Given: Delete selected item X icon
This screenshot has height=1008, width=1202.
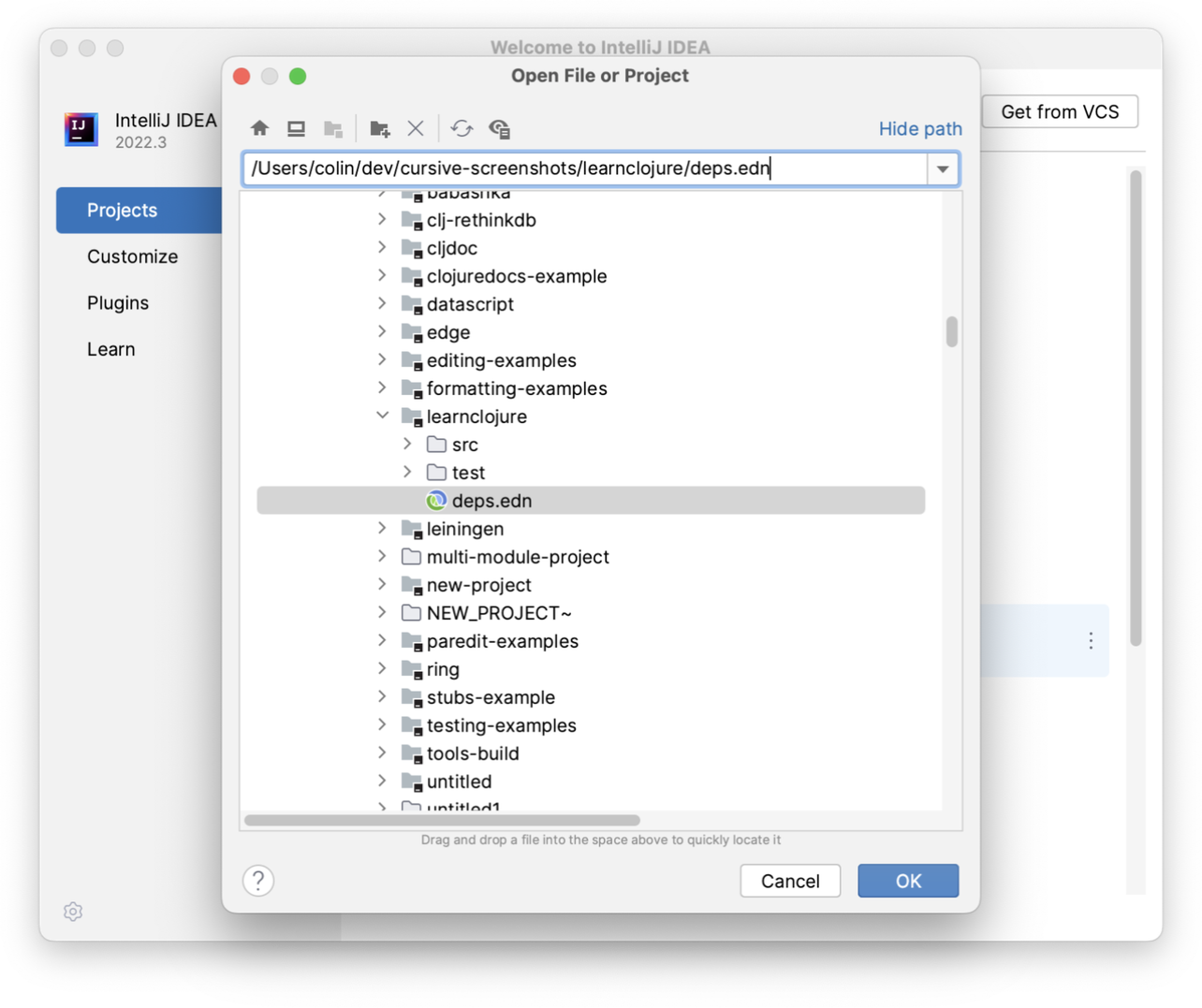Looking at the screenshot, I should click(416, 128).
